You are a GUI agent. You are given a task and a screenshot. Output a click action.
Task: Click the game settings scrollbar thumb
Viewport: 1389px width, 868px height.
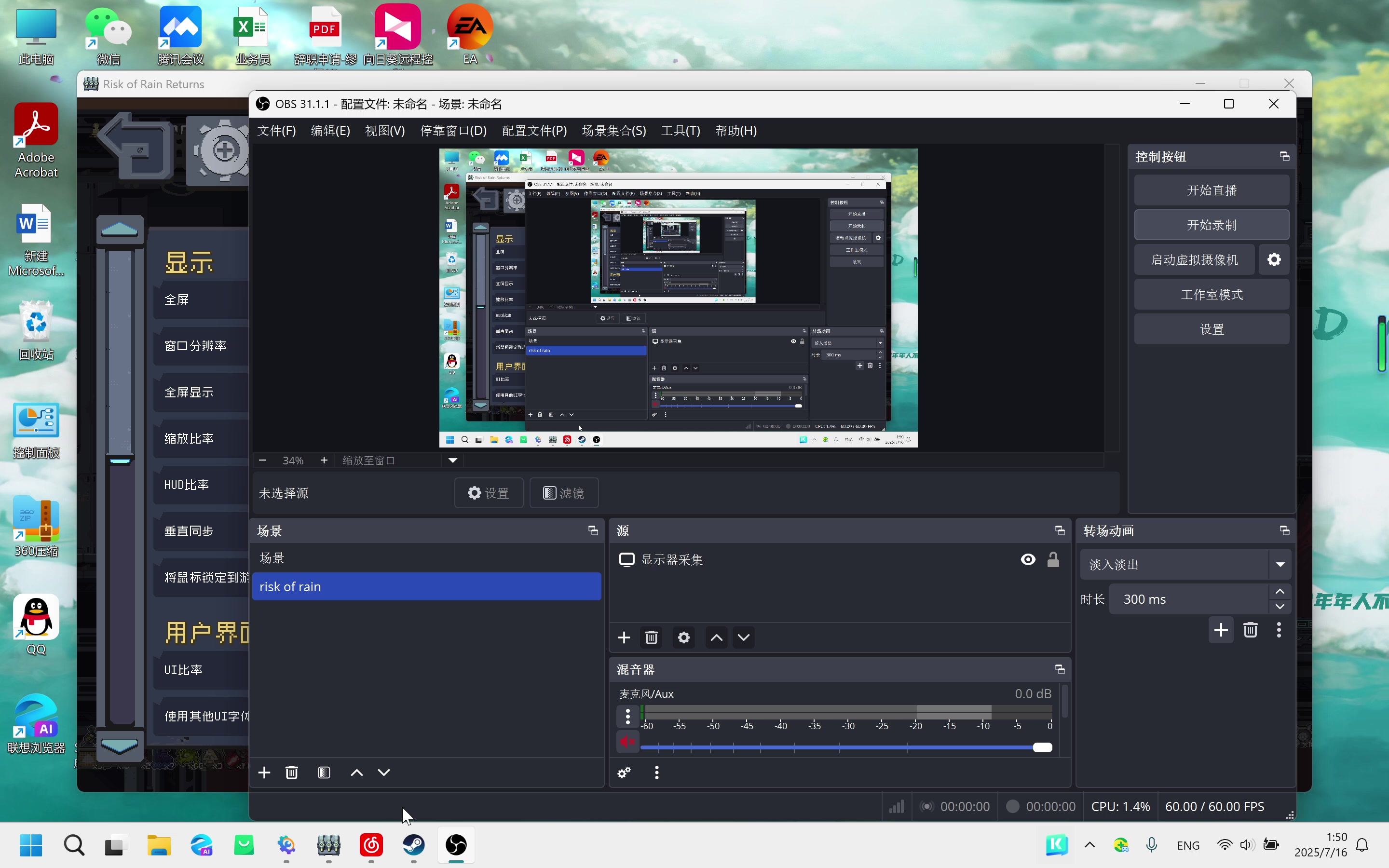(121, 461)
